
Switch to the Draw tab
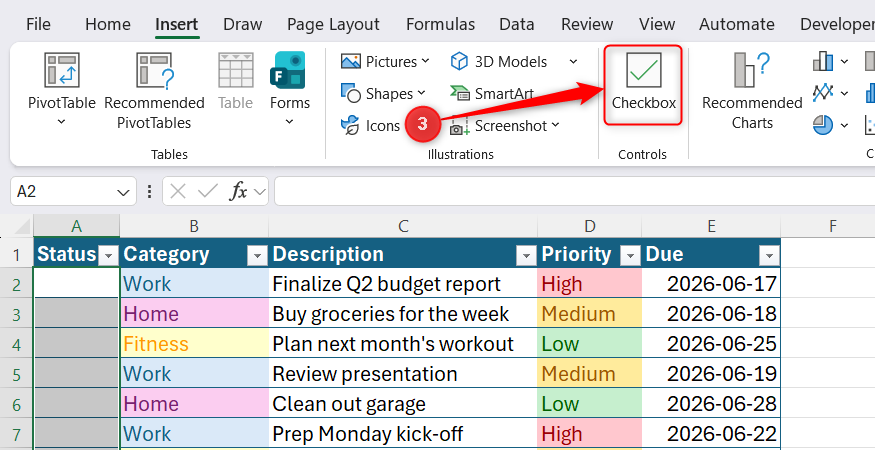click(242, 25)
